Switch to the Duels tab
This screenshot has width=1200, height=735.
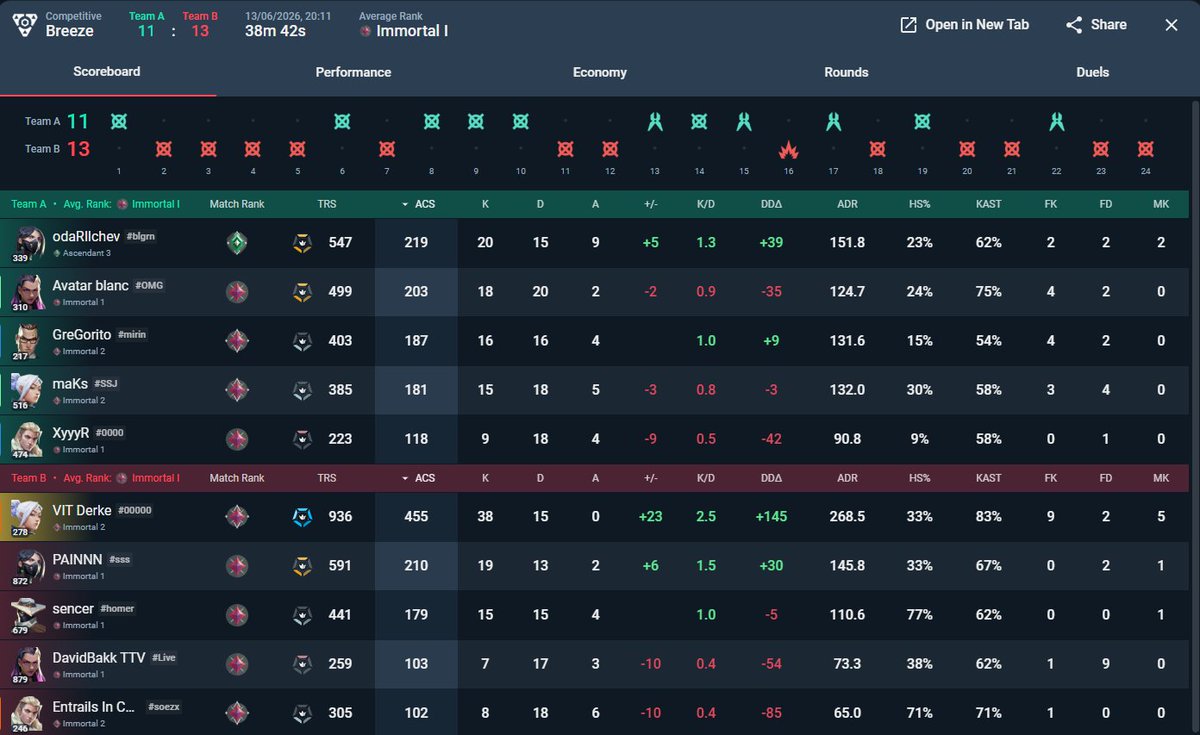pyautogui.click(x=1093, y=72)
